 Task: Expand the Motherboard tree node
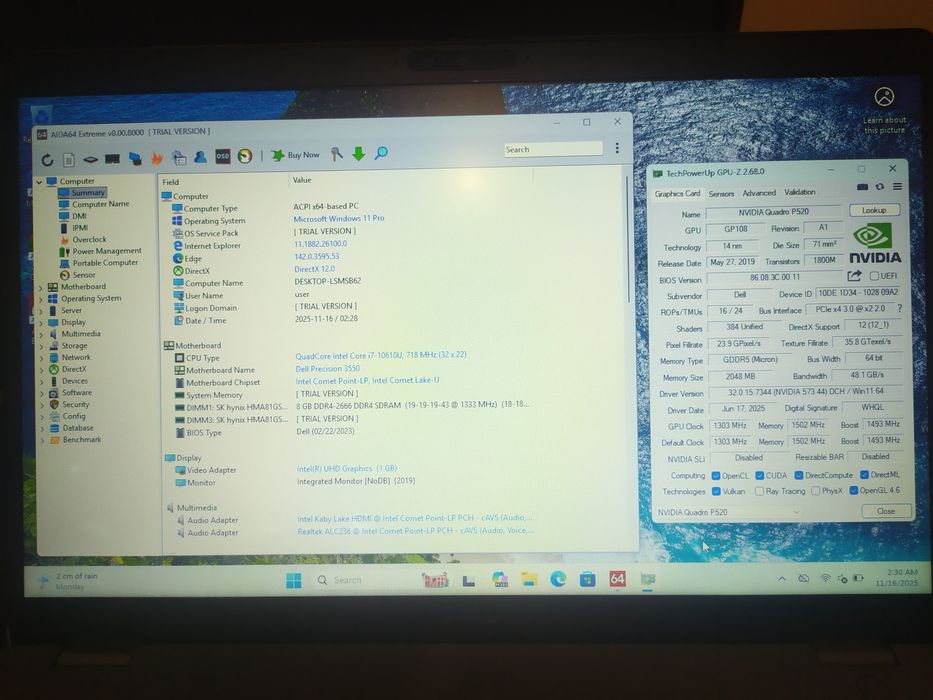(x=42, y=288)
